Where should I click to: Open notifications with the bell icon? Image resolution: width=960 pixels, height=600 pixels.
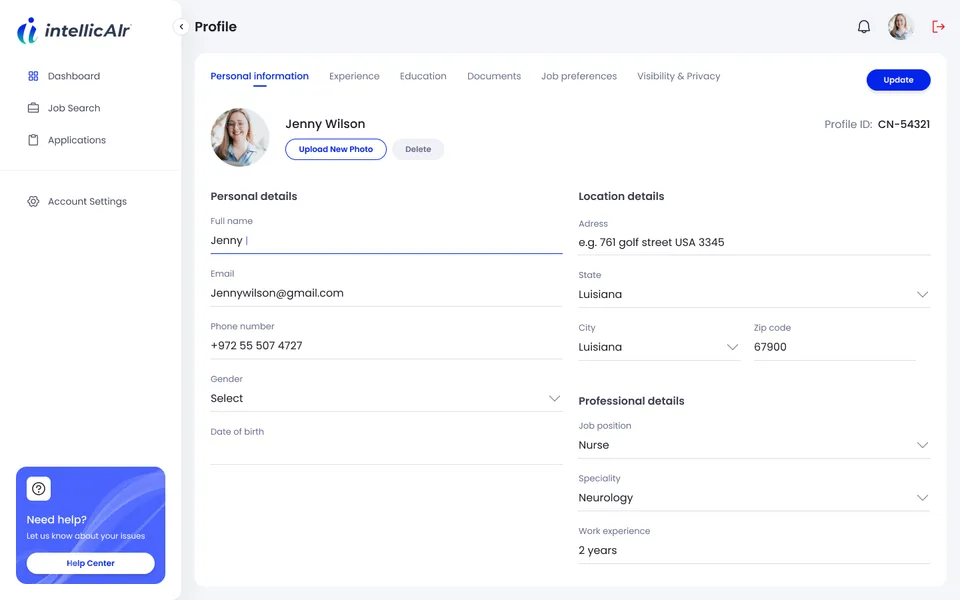pyautogui.click(x=863, y=27)
